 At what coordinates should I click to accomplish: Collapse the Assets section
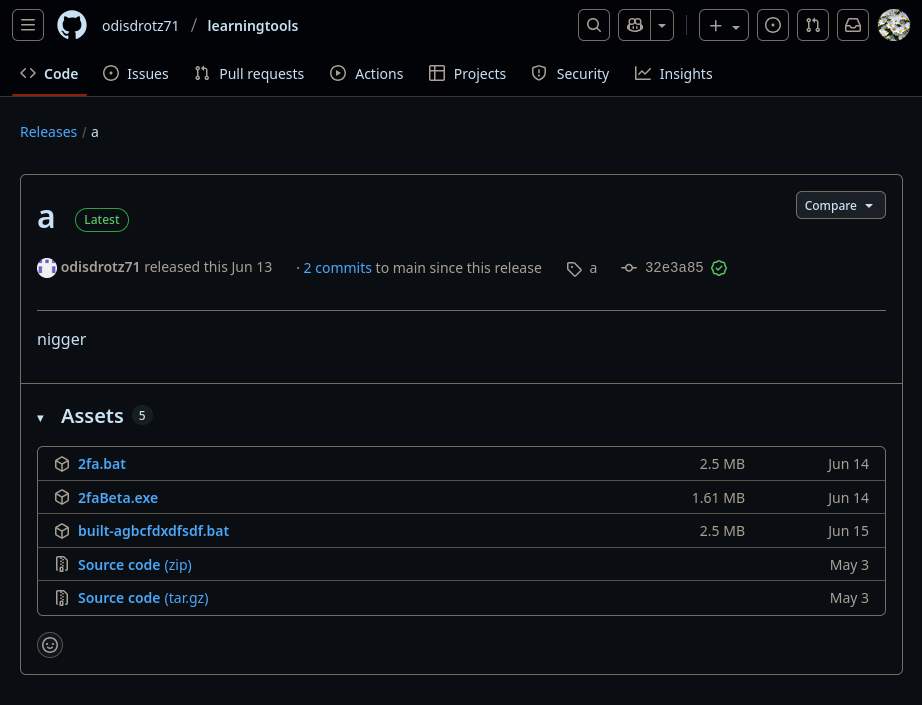tap(41, 417)
